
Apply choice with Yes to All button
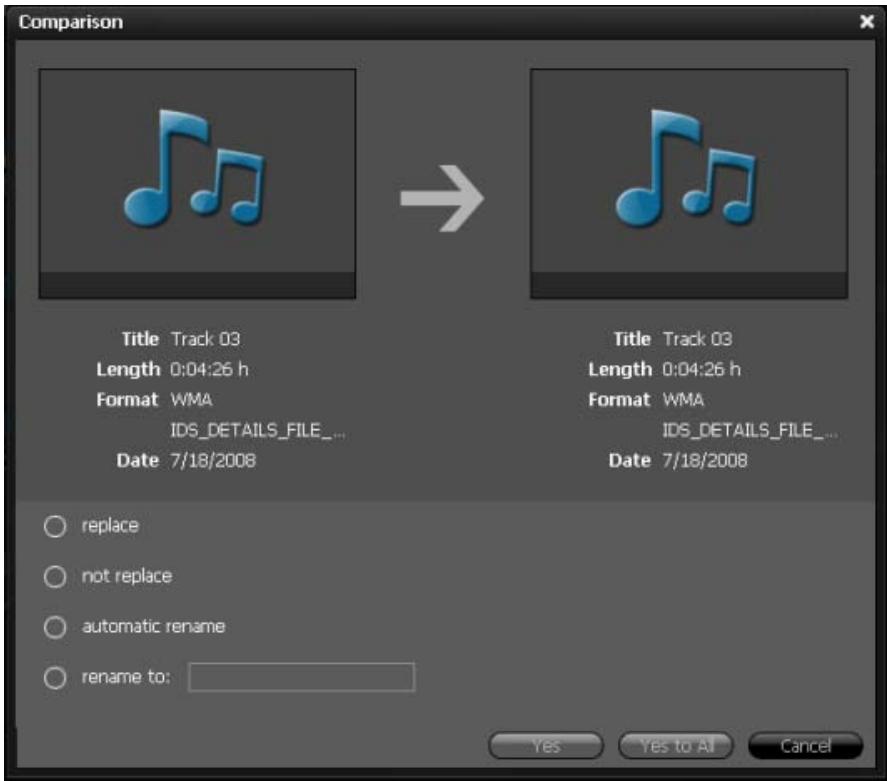pyautogui.click(x=676, y=745)
